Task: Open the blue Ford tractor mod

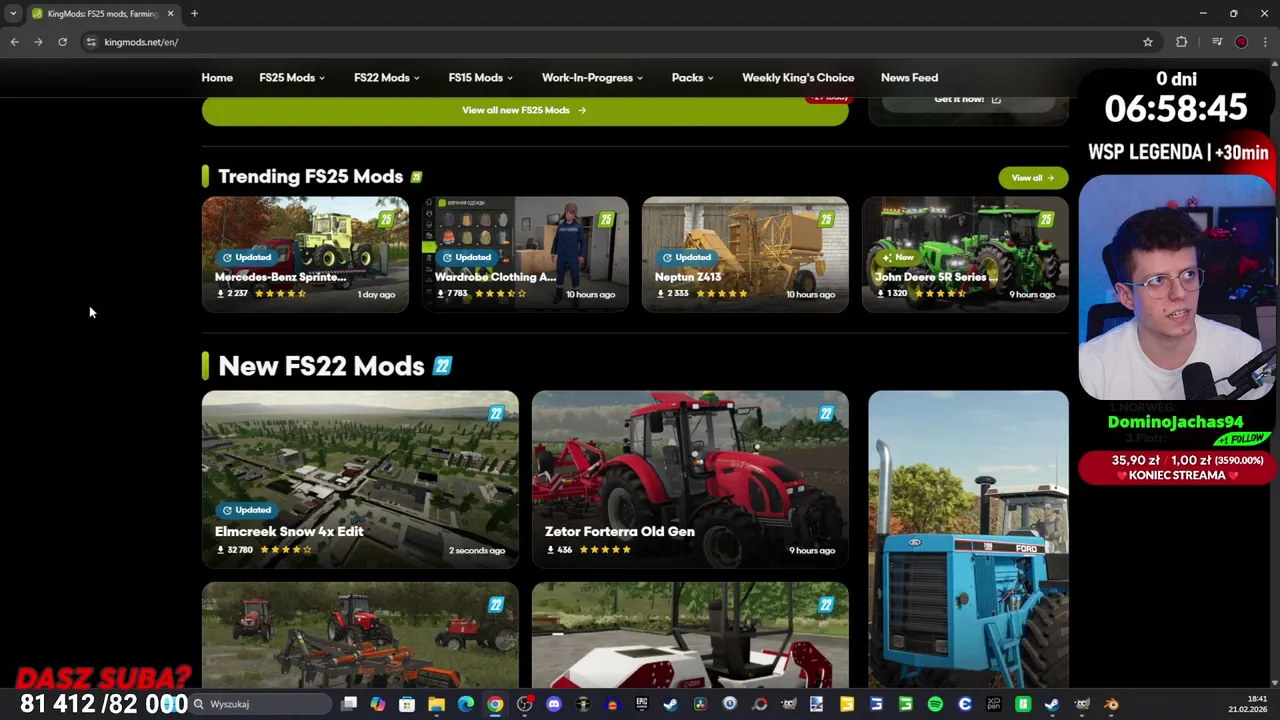Action: [x=968, y=540]
